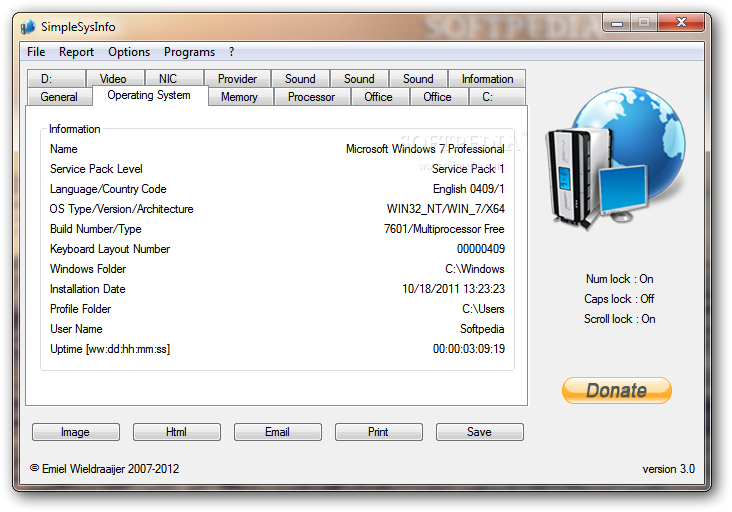Open the Options menu
This screenshot has width=732, height=512.
129,52
